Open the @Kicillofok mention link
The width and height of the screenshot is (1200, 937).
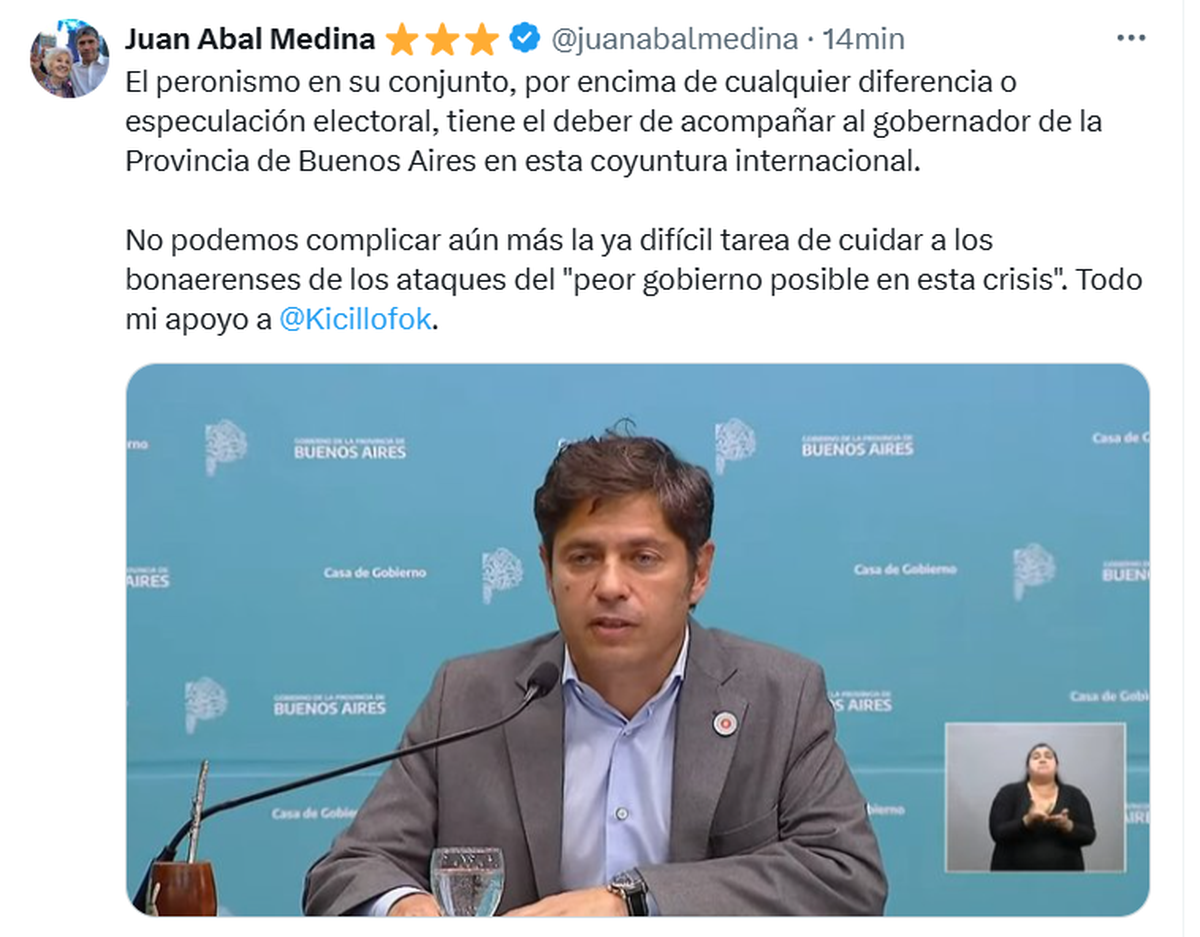[x=355, y=322]
